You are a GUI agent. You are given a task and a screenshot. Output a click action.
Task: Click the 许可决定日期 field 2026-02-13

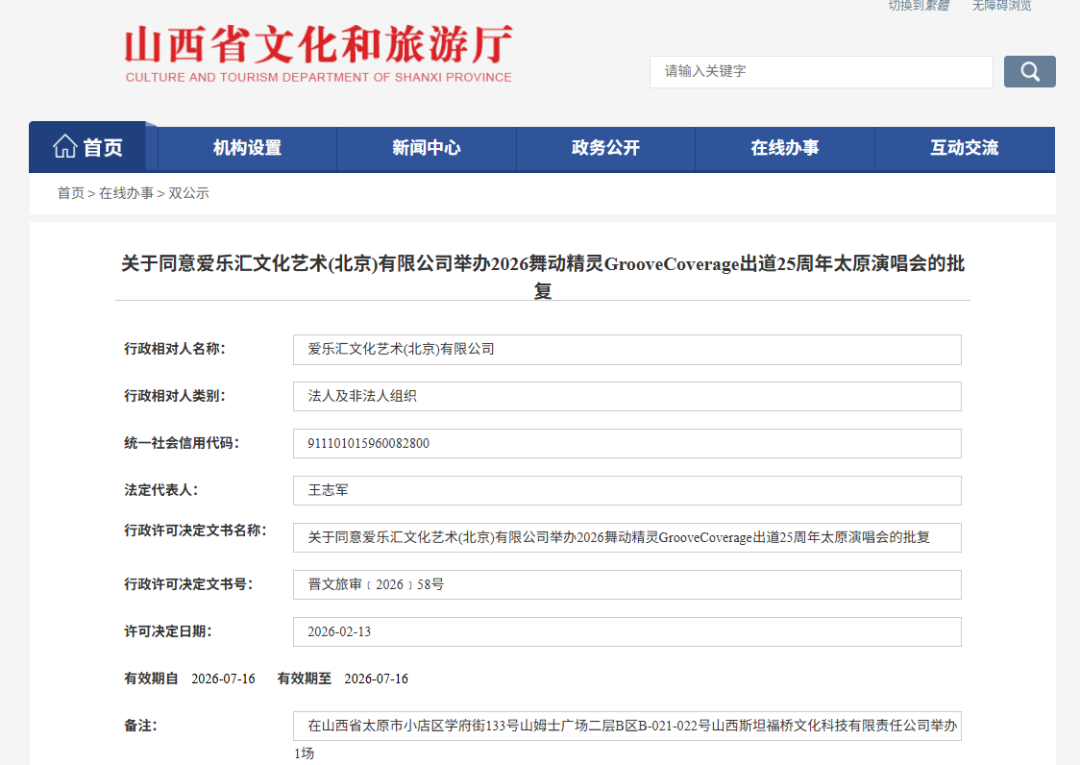626,632
